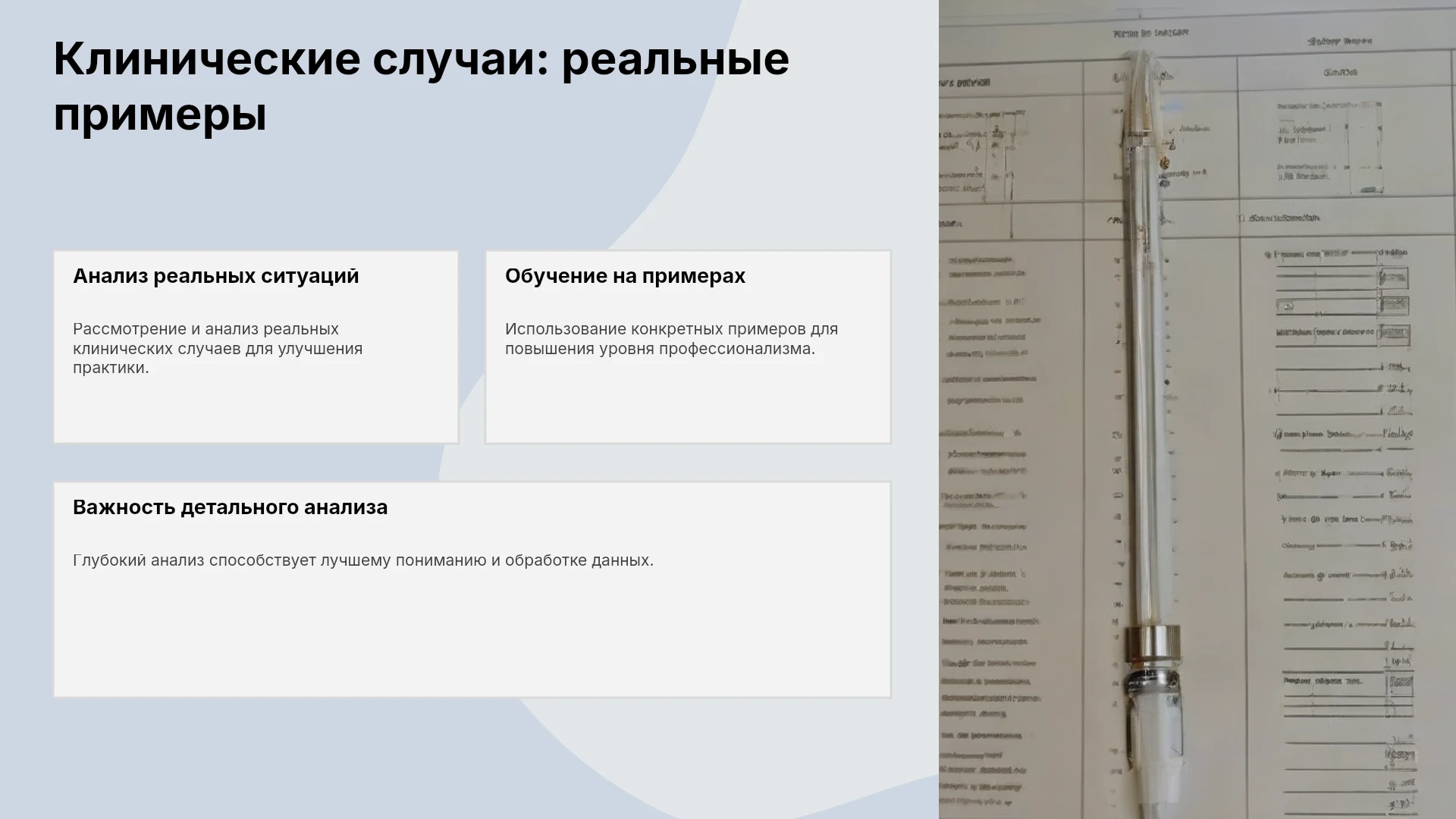Select the text 'Использование конкретных примеров для'

tap(671, 329)
